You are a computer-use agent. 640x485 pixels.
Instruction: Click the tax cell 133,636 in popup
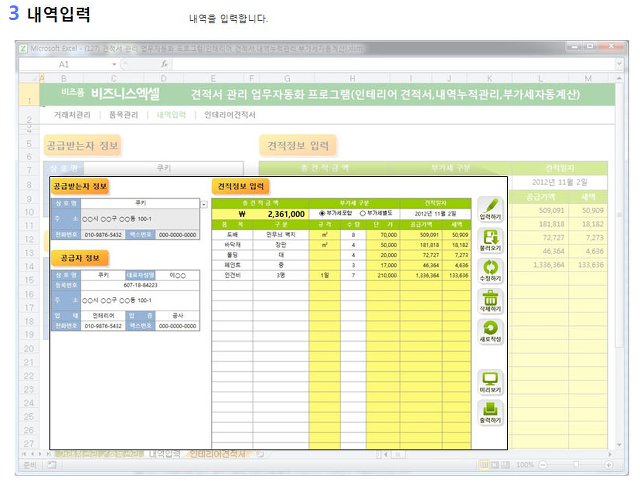click(456, 275)
